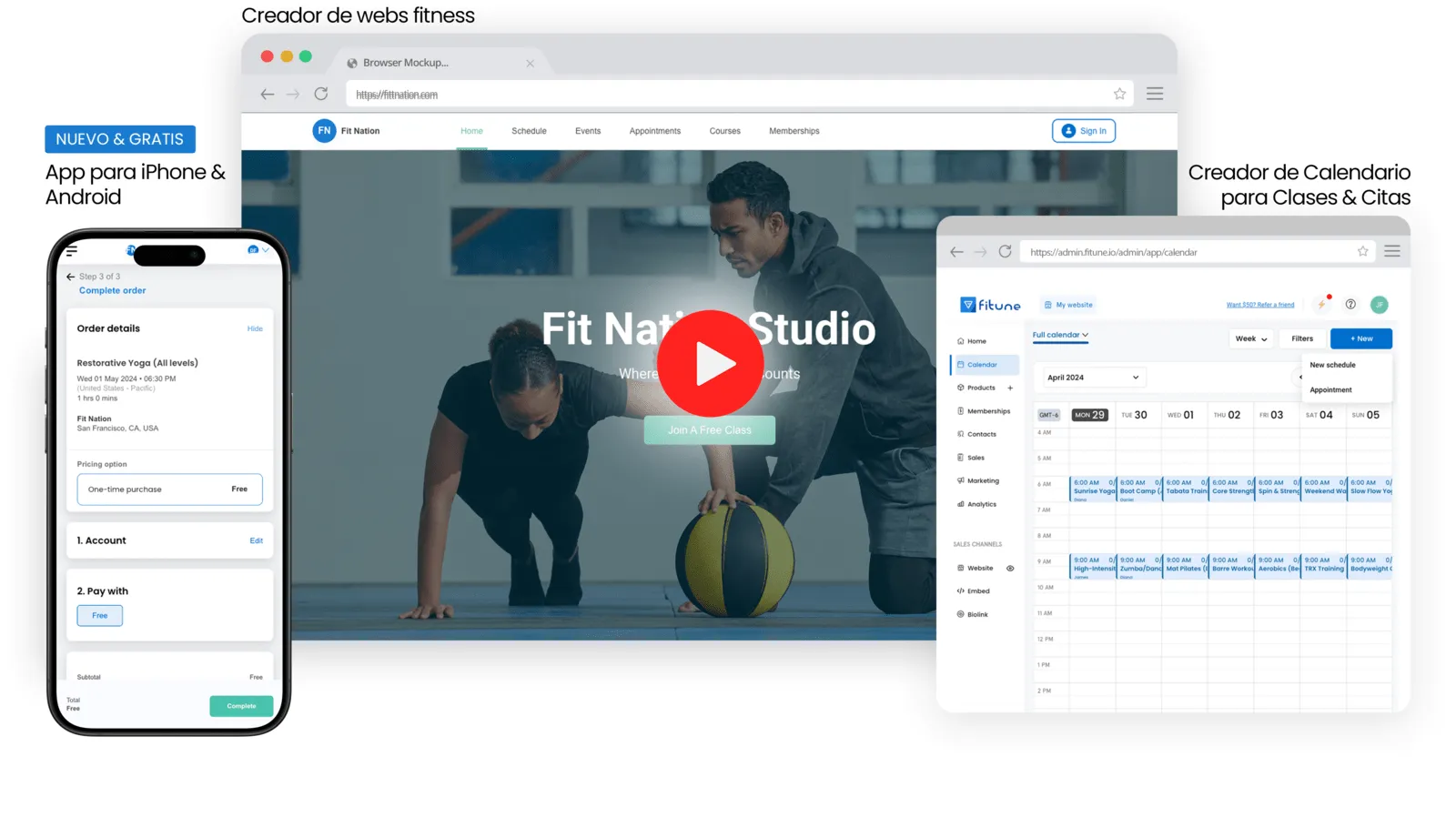
Task: Open the Want $50? Refer a friend link
Action: point(1261,304)
